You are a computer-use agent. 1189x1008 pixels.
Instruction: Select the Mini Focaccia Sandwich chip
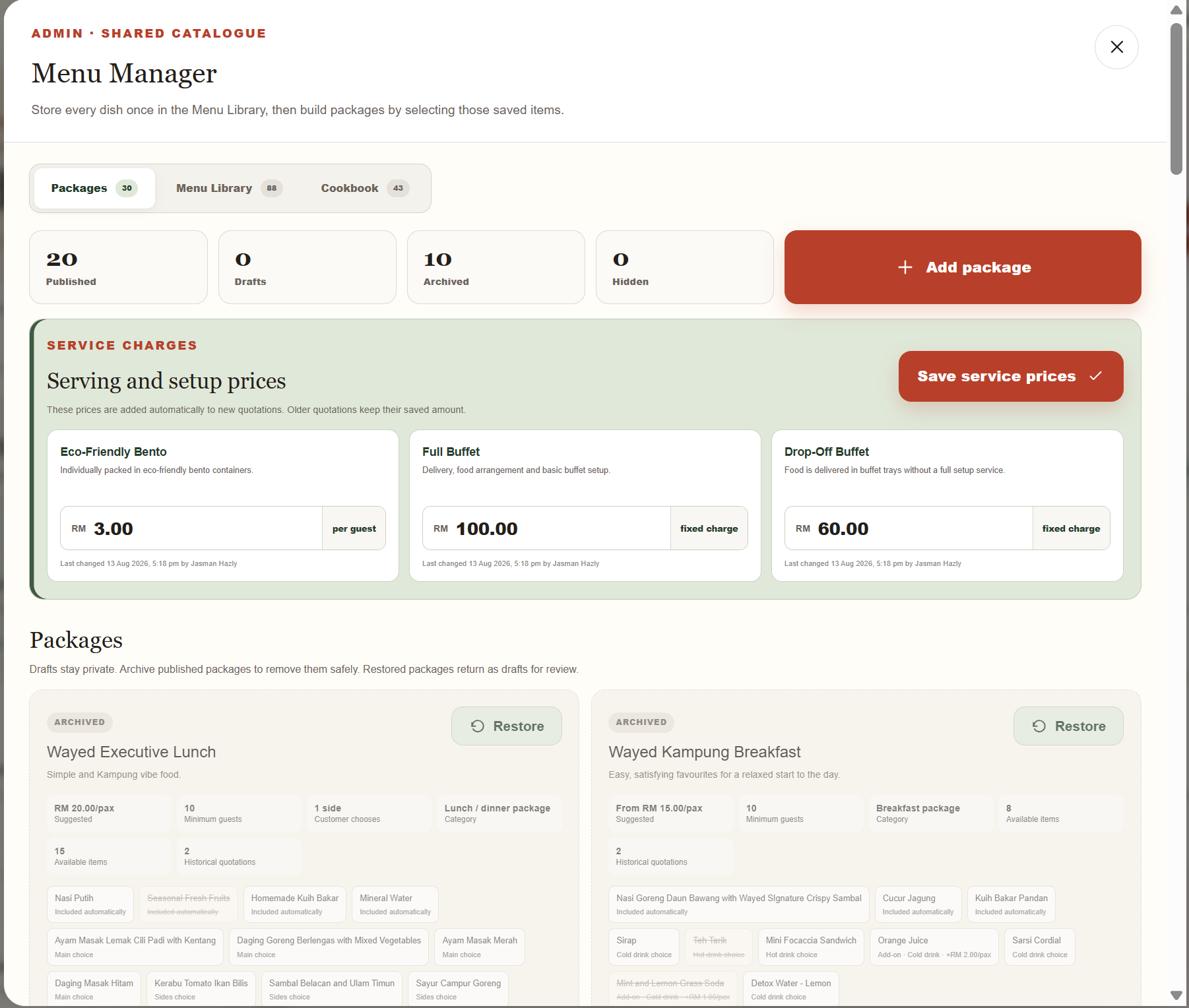click(x=811, y=947)
